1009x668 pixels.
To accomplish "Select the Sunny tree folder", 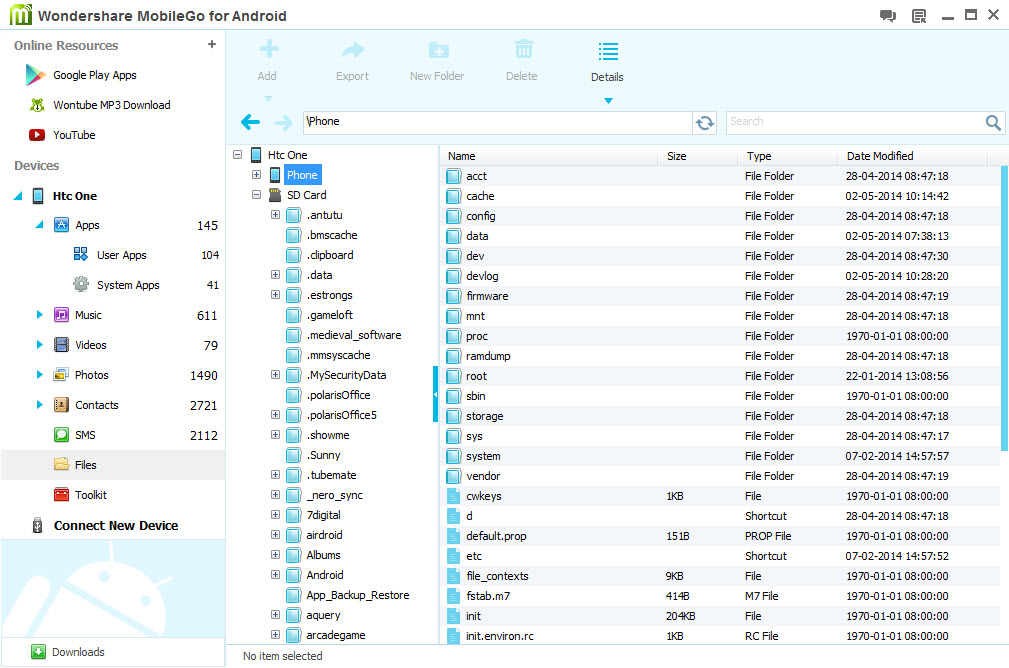I will [x=323, y=455].
